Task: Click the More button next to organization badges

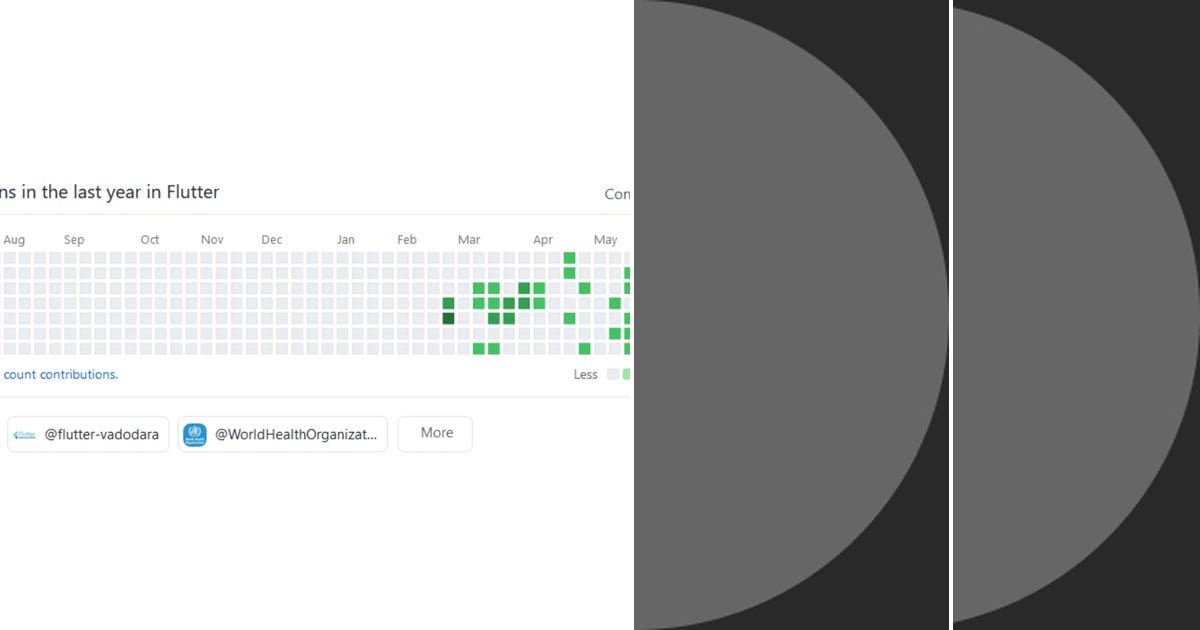Action: pyautogui.click(x=435, y=433)
